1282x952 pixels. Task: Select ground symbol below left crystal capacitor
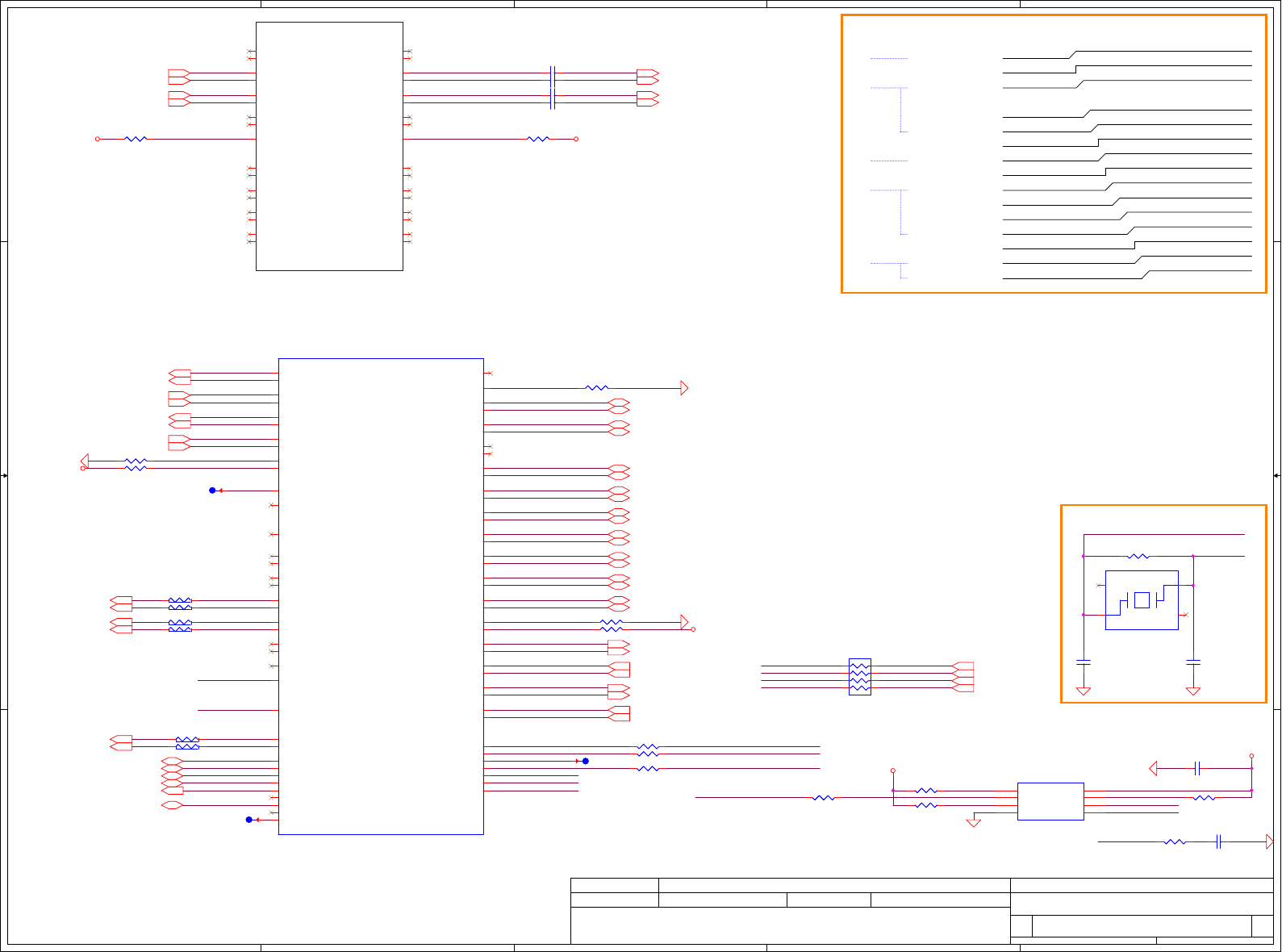coord(1084,691)
